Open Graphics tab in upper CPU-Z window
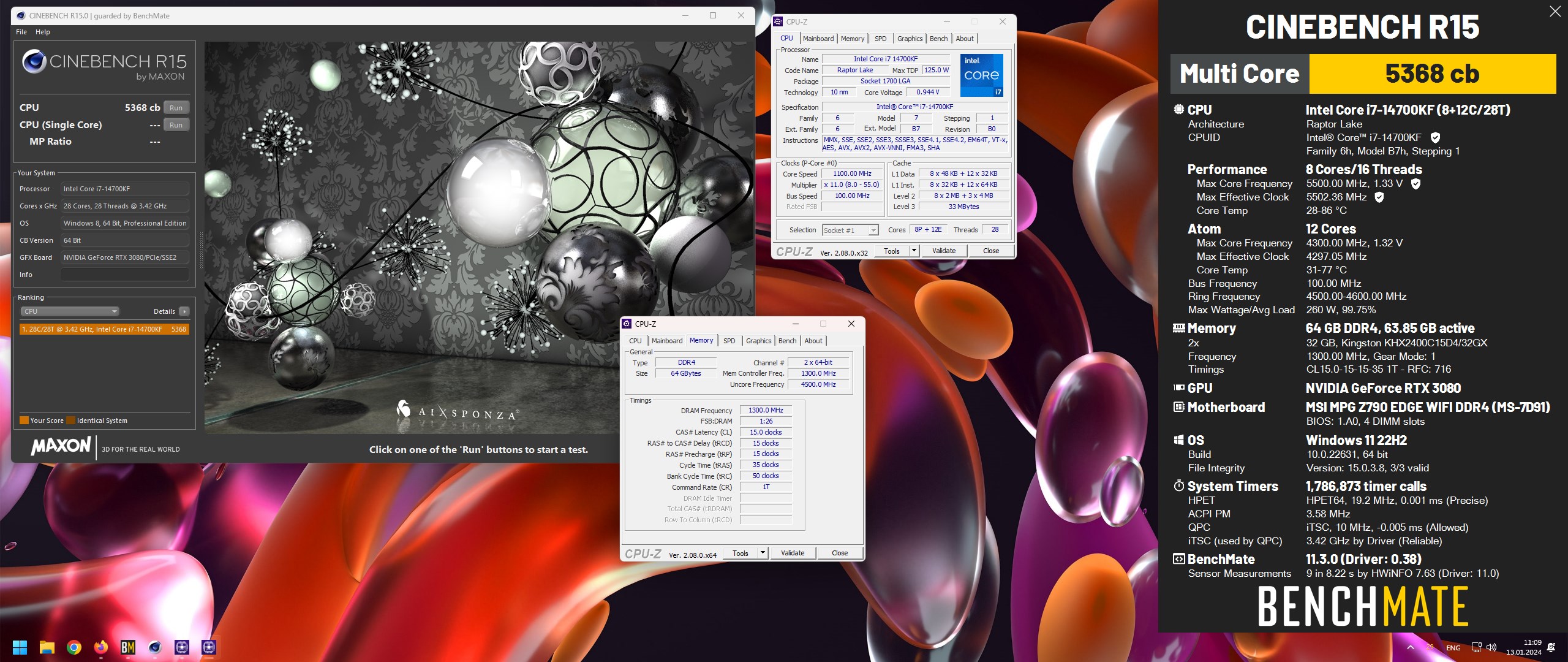1568x662 pixels. [910, 39]
